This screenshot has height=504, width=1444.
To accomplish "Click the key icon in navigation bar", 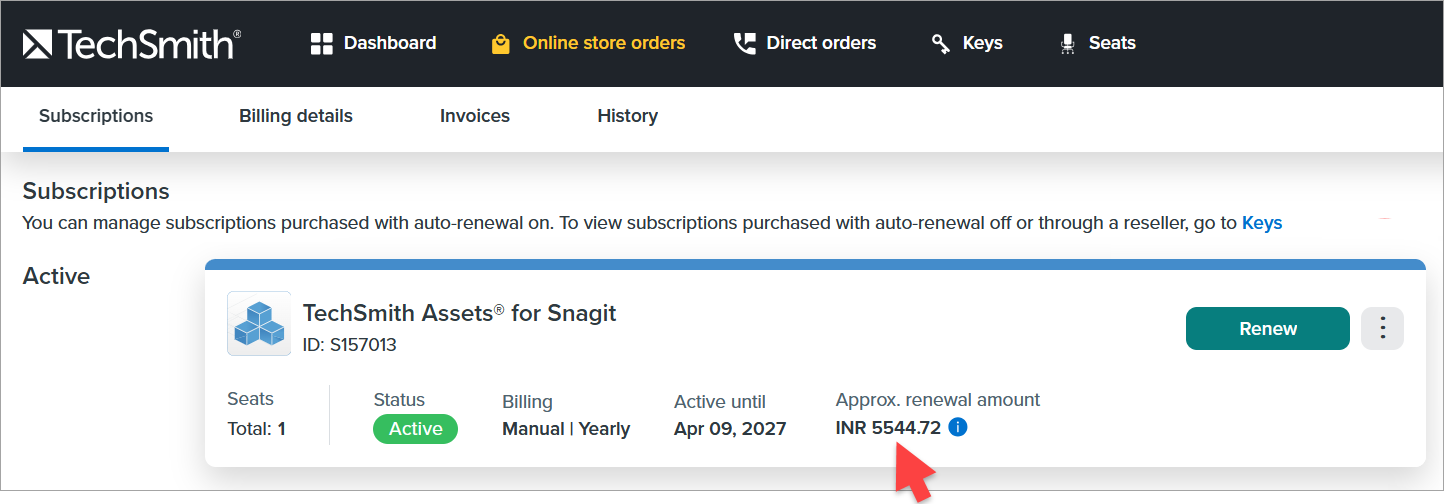I will coord(940,44).
